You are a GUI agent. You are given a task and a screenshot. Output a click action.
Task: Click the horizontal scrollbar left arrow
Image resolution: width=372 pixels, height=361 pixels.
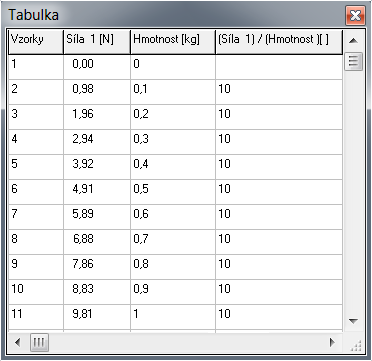(x=18, y=342)
